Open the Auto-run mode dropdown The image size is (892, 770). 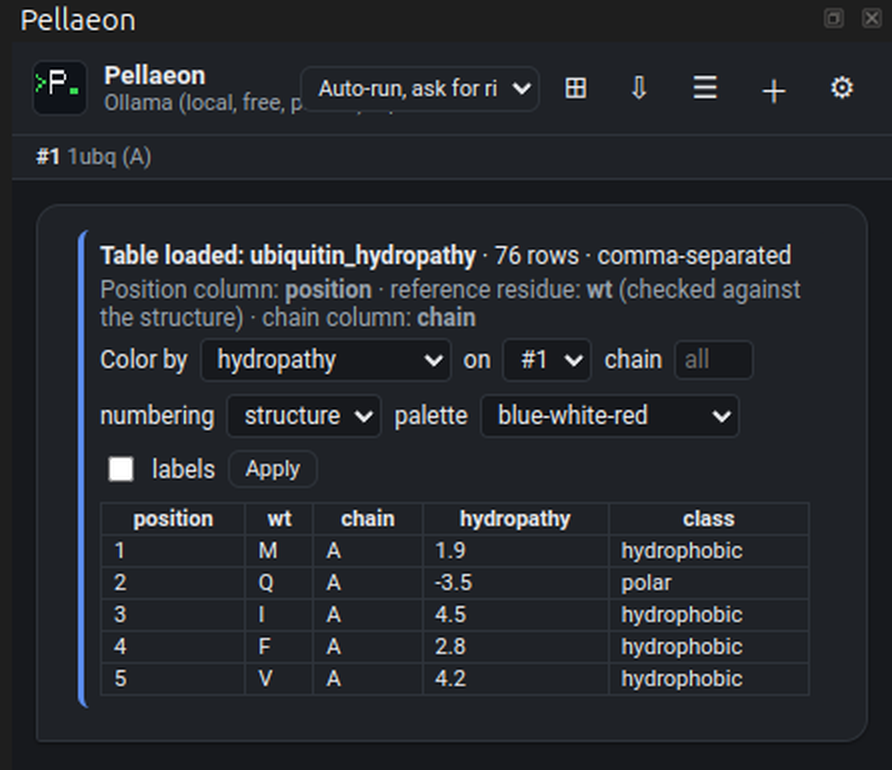click(x=420, y=89)
